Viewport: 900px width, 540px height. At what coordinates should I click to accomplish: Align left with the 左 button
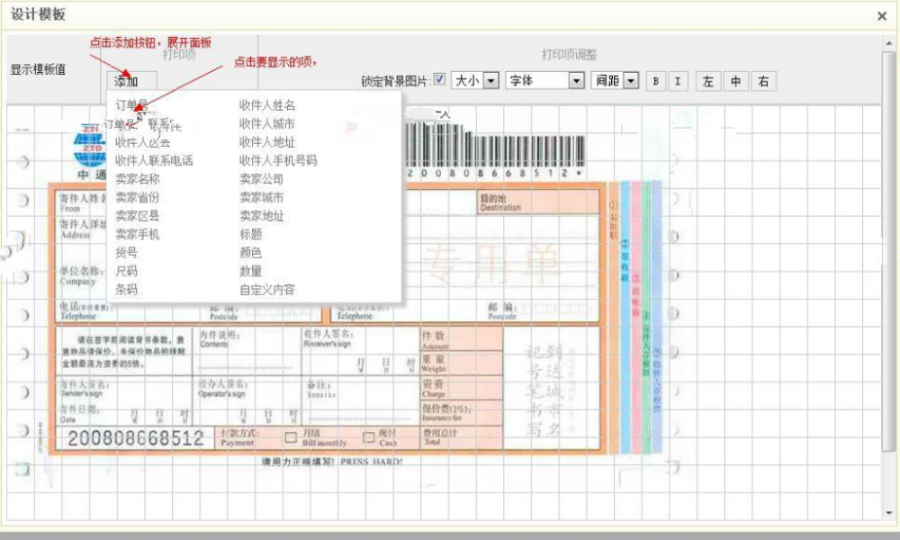pos(708,81)
